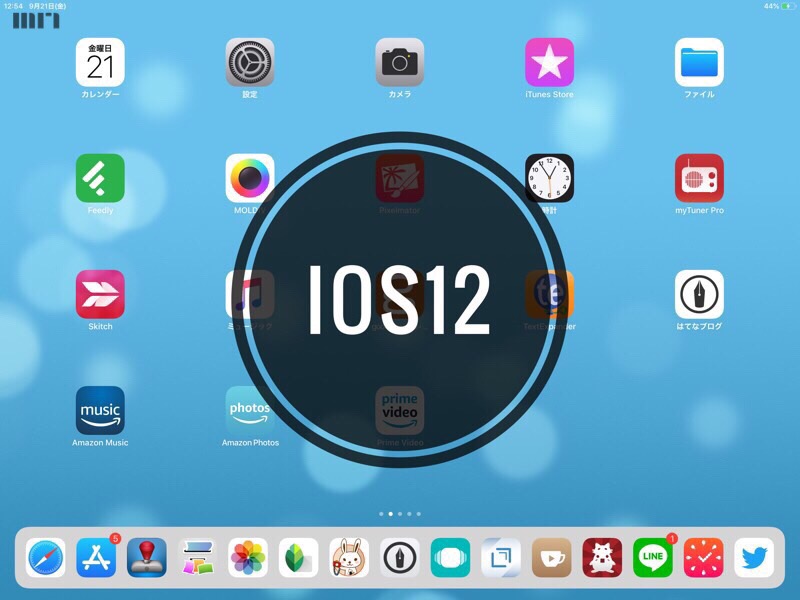Open the Settings gear app
Viewport: 800px width, 600px height.
[250, 62]
